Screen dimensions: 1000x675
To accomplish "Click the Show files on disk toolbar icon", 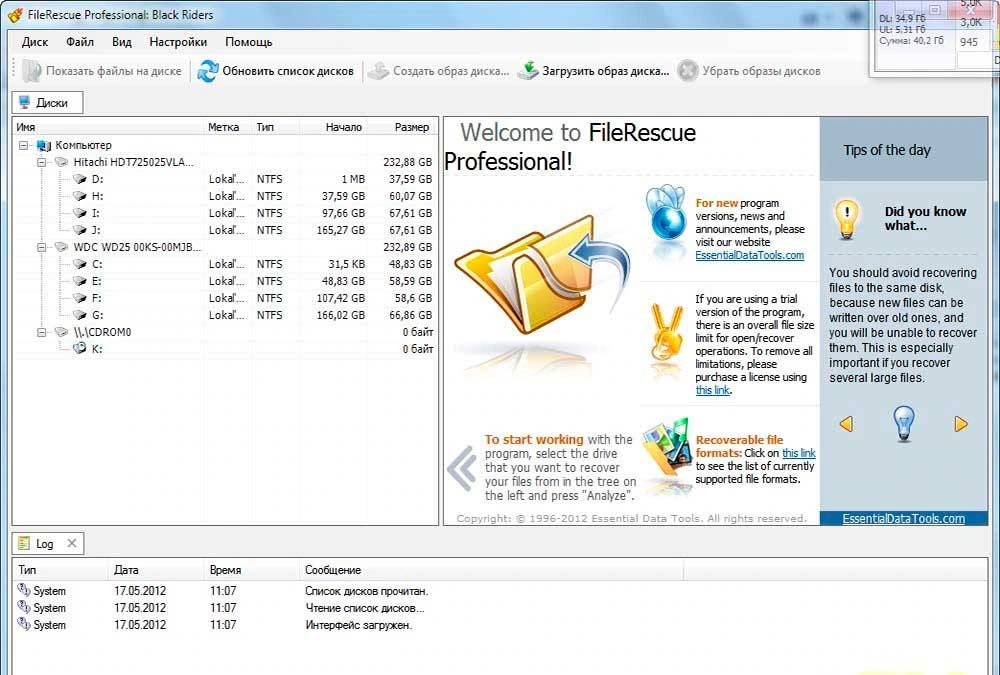I will click(x=31, y=71).
